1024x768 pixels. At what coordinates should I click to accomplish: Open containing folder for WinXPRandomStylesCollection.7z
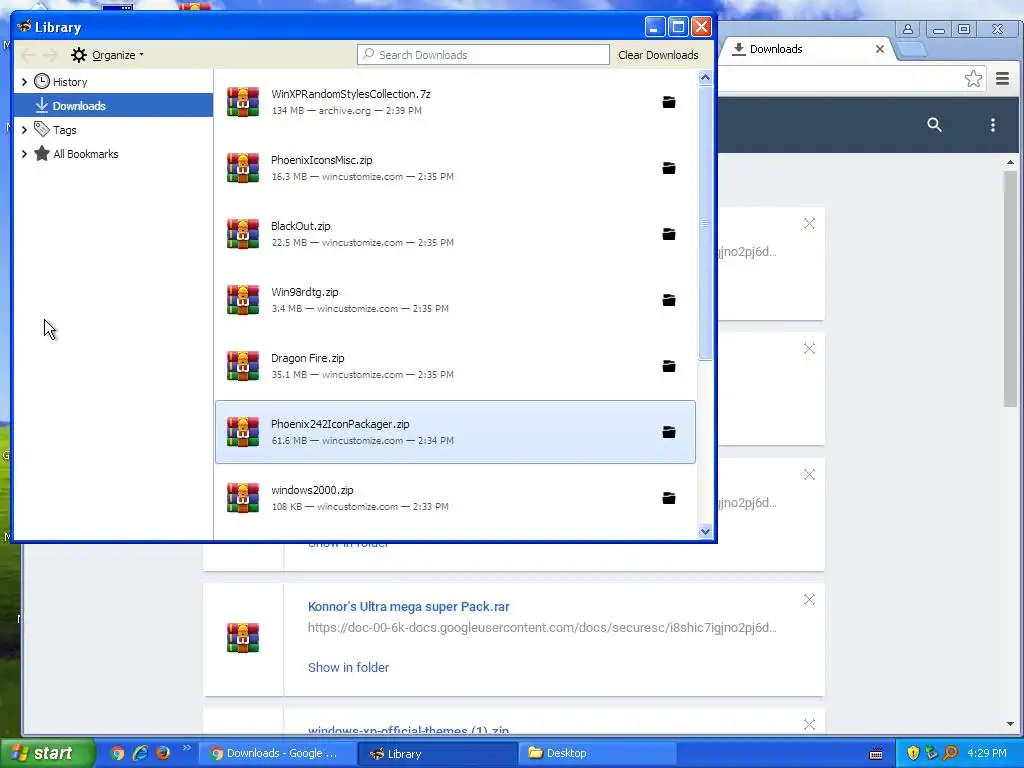coord(669,103)
